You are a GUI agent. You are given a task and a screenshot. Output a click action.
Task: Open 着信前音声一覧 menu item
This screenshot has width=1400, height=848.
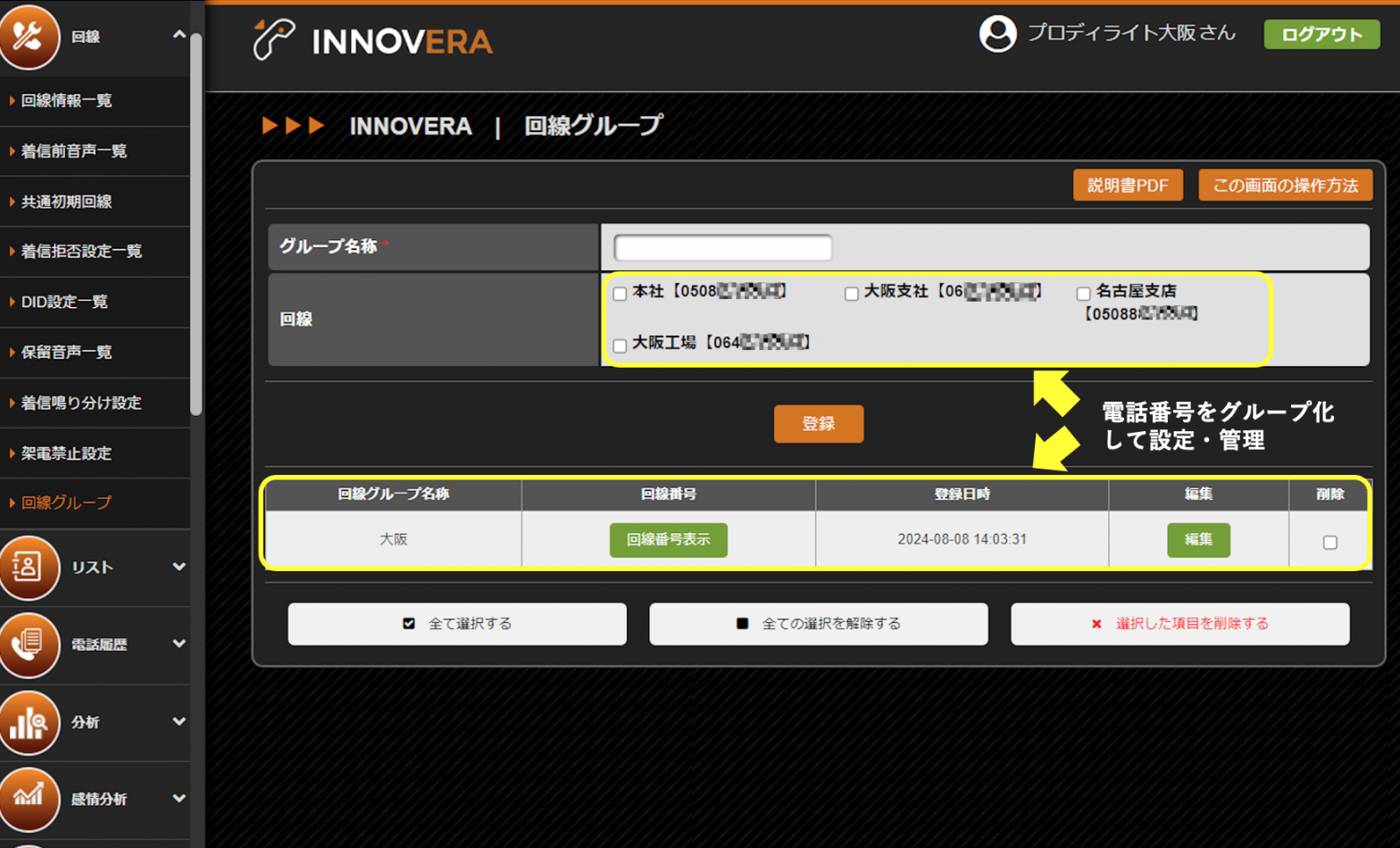[95, 151]
